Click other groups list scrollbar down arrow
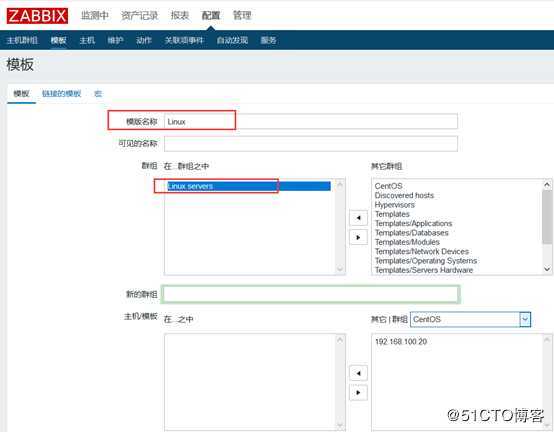This screenshot has height=432, width=554. click(x=547, y=269)
